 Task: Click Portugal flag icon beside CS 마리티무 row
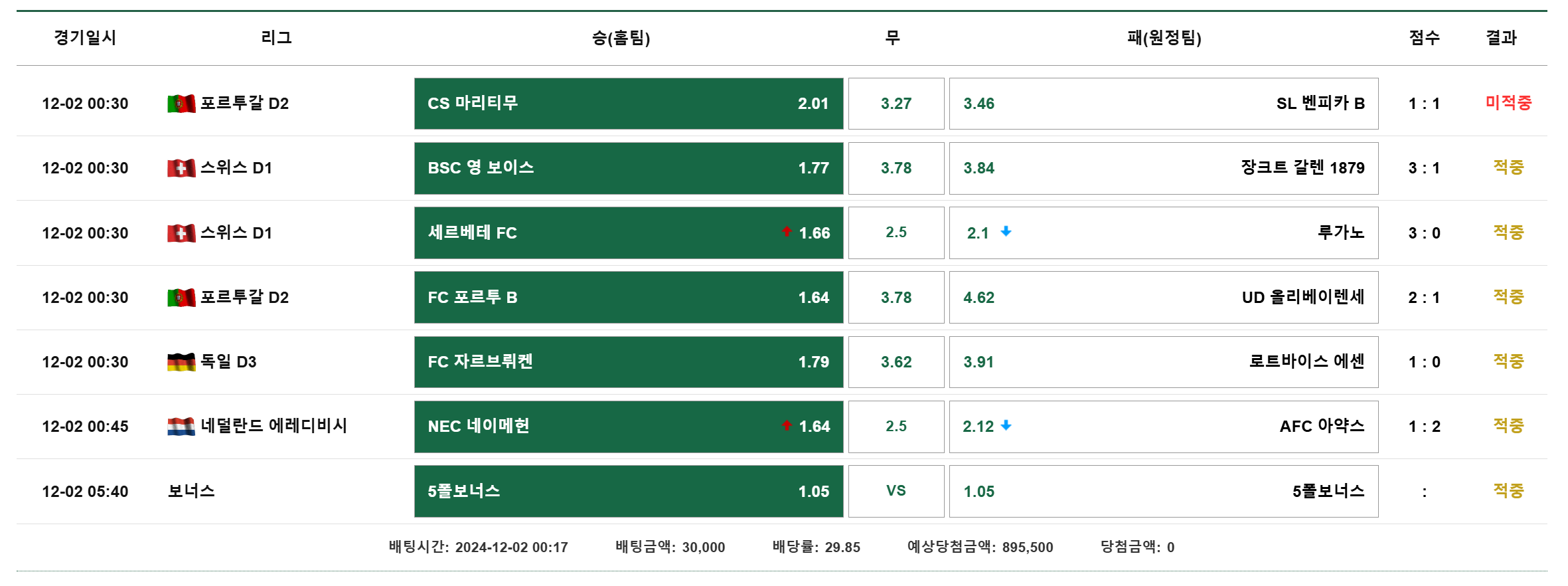click(x=181, y=104)
